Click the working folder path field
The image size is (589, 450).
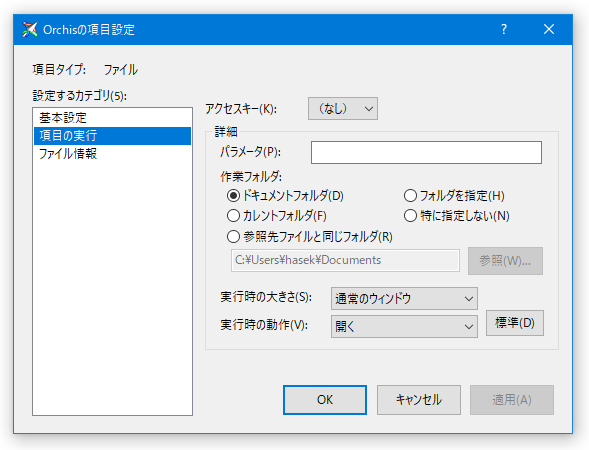point(345,260)
